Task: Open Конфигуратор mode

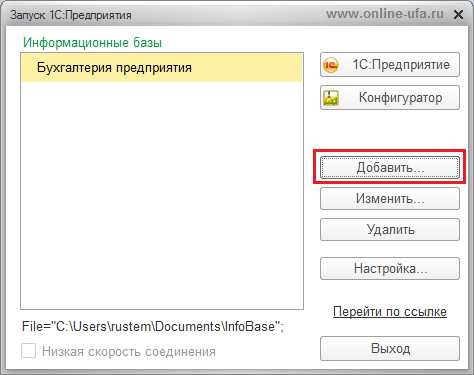Action: click(390, 98)
